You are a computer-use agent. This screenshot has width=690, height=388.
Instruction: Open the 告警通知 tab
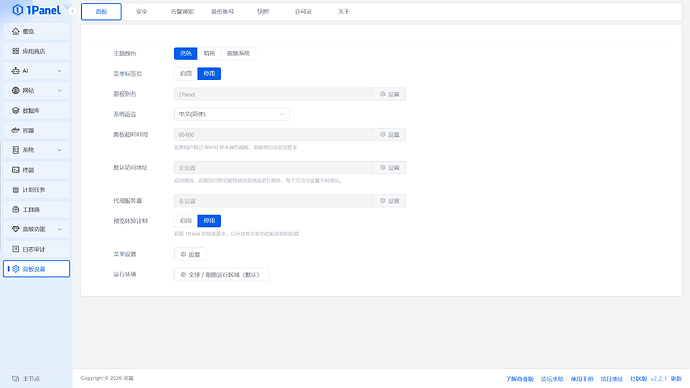[x=182, y=11]
